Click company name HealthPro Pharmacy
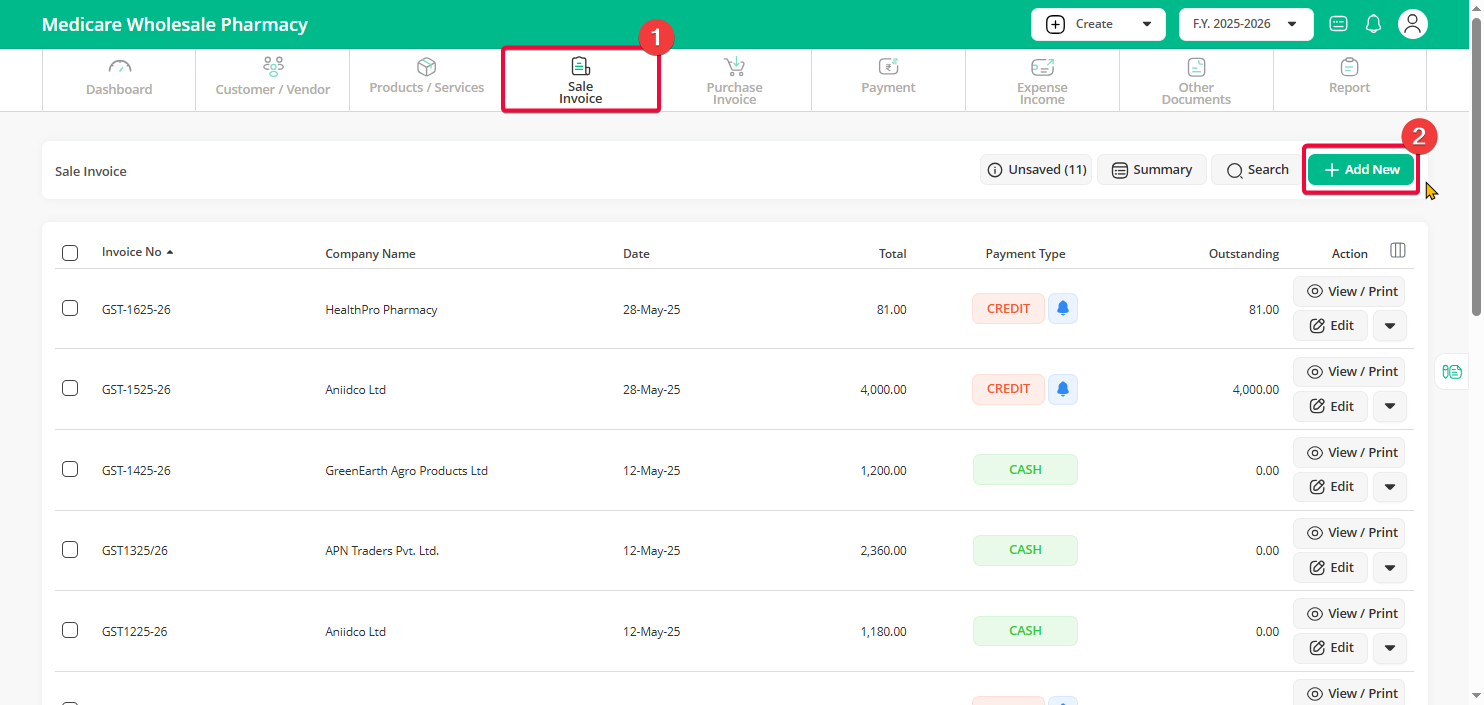Viewport: 1484px width, 705px height. pos(381,310)
